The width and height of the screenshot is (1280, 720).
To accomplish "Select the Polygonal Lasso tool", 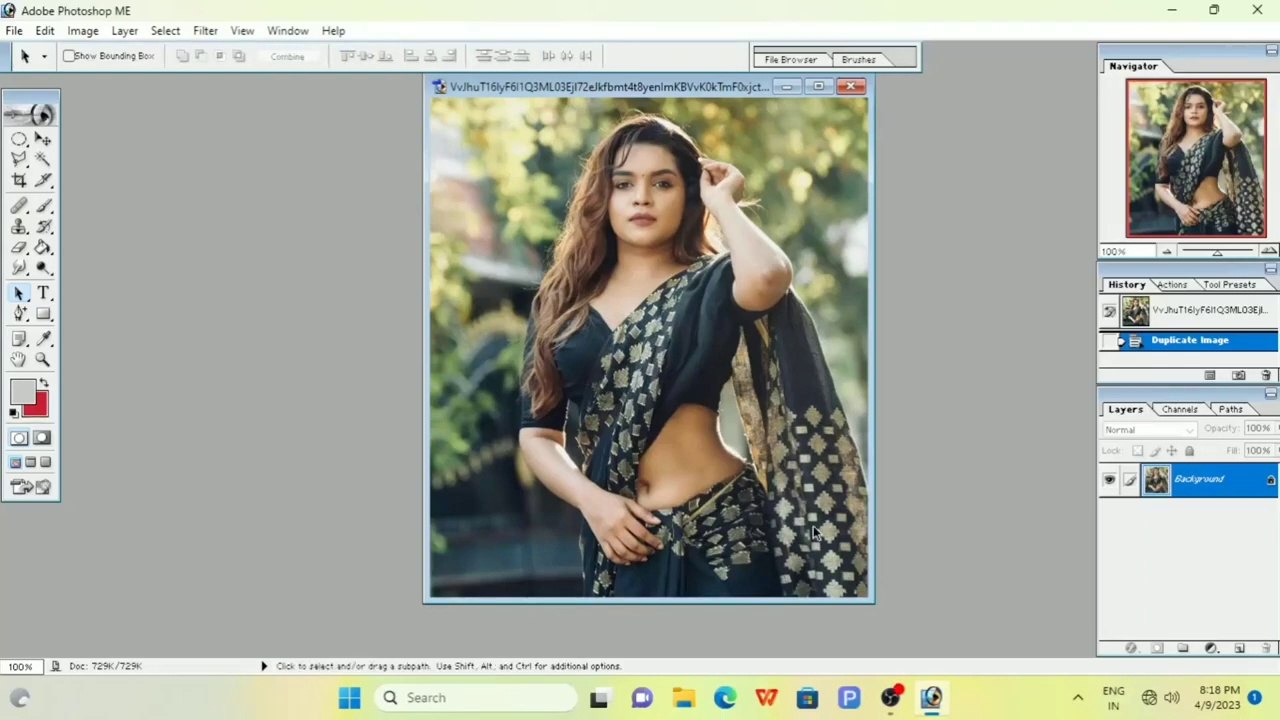I will 19,159.
